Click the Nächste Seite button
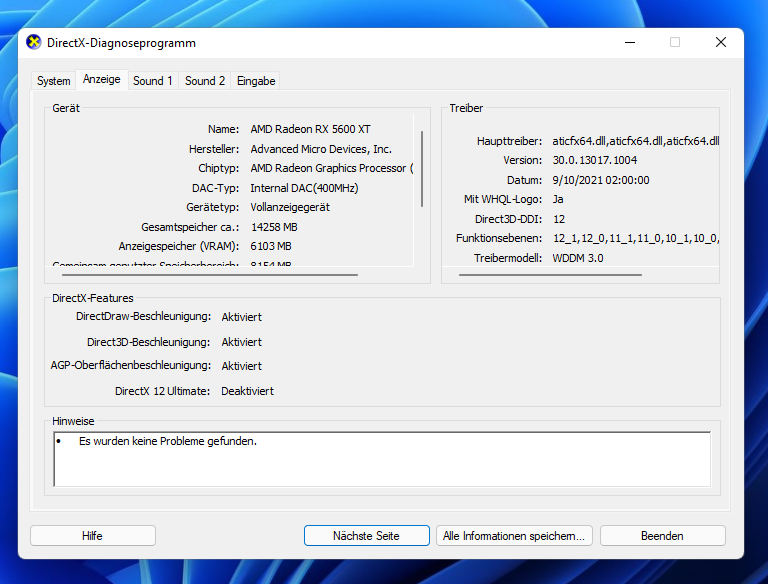 366,535
